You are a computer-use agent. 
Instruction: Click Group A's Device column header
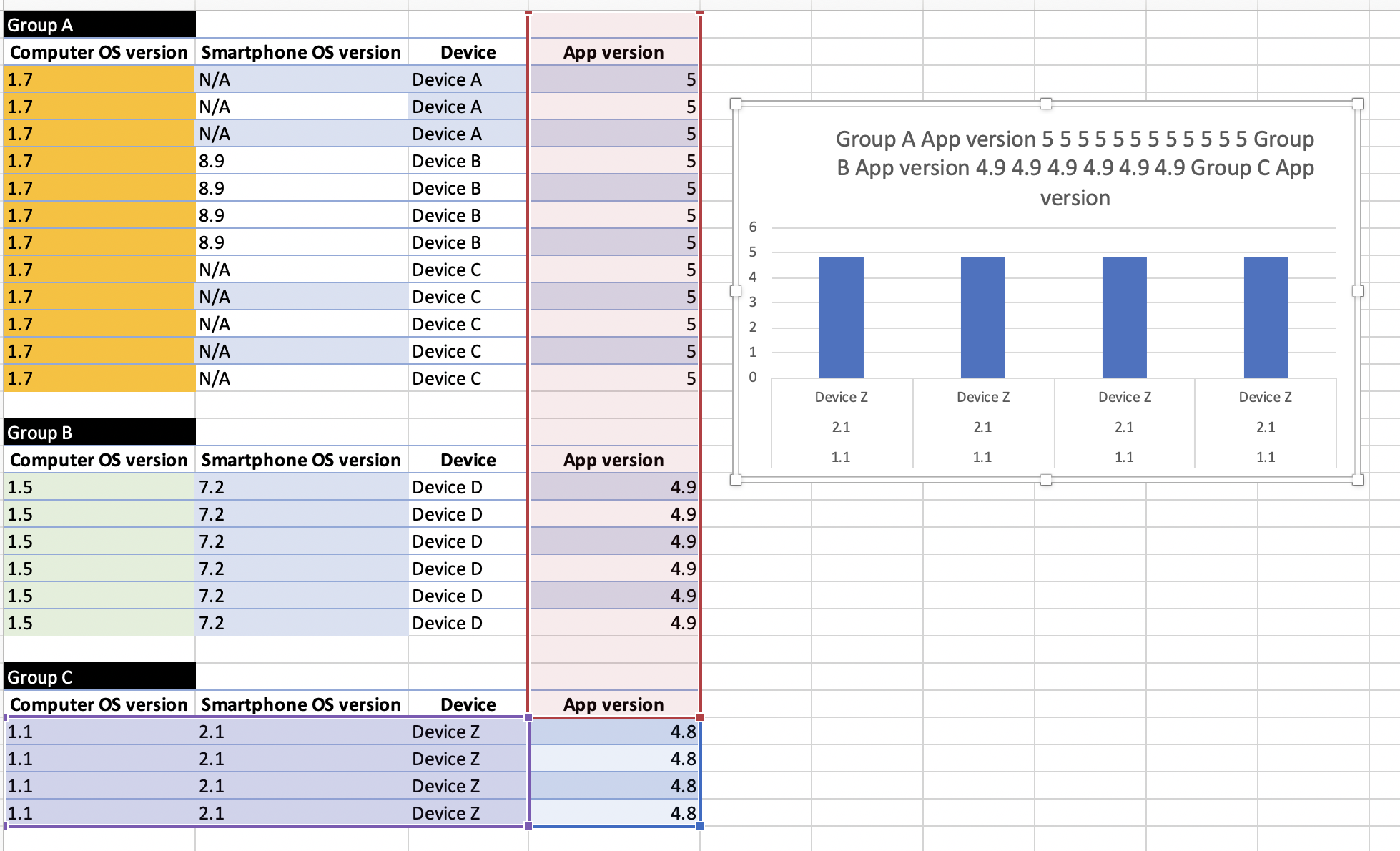point(468,52)
